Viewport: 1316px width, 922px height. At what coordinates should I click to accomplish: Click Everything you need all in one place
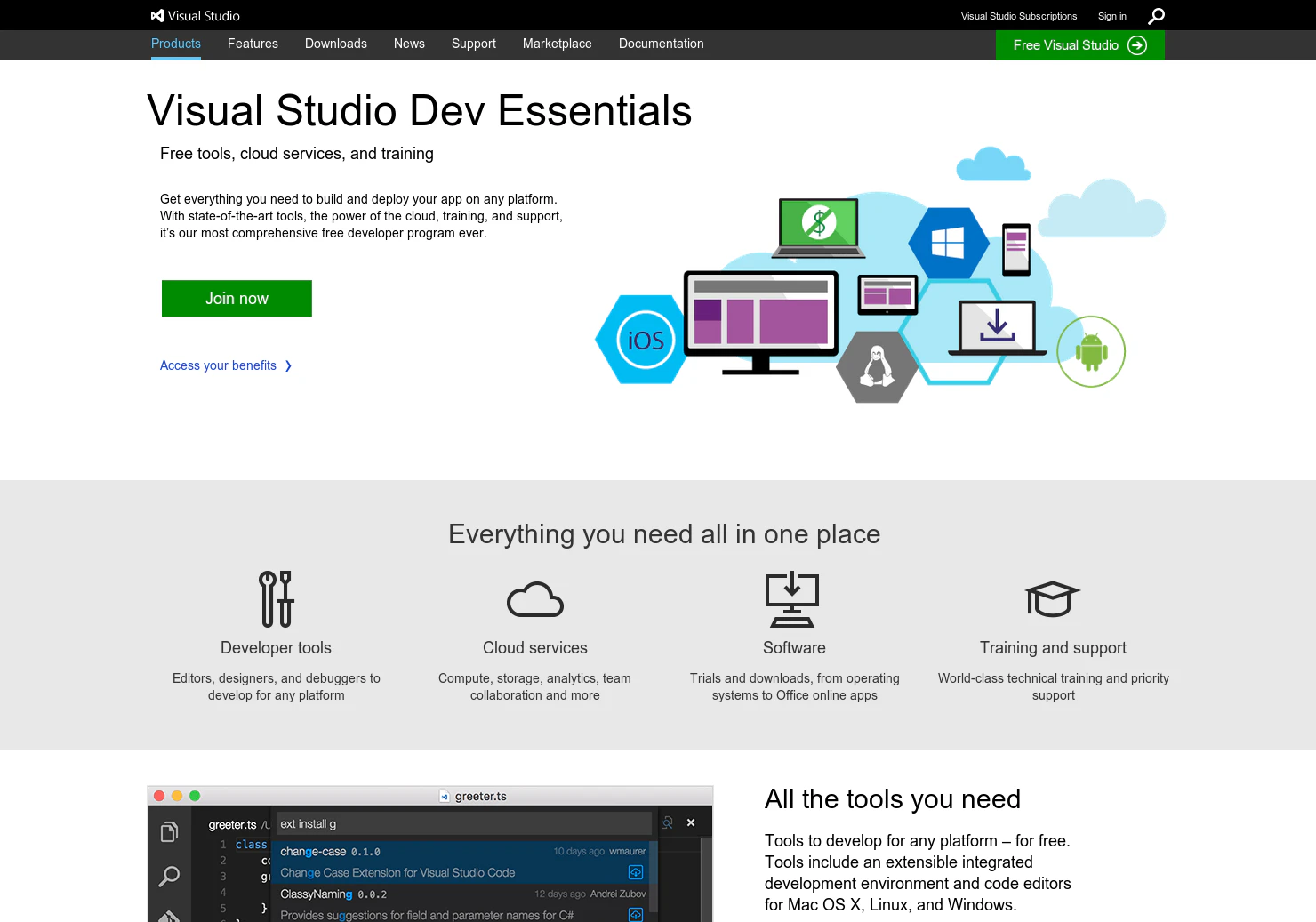(x=664, y=533)
